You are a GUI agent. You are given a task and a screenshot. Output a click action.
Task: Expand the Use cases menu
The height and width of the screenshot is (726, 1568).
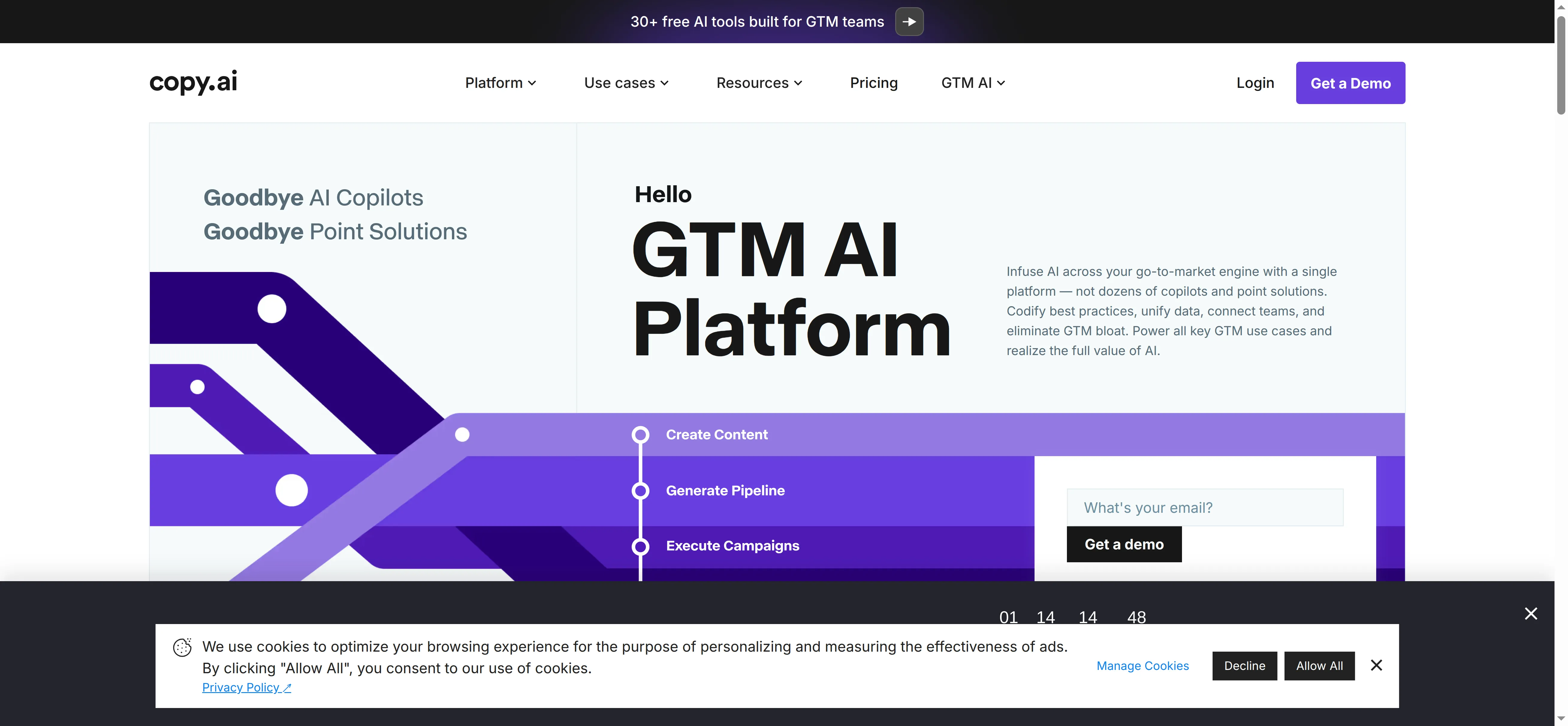pyautogui.click(x=626, y=82)
